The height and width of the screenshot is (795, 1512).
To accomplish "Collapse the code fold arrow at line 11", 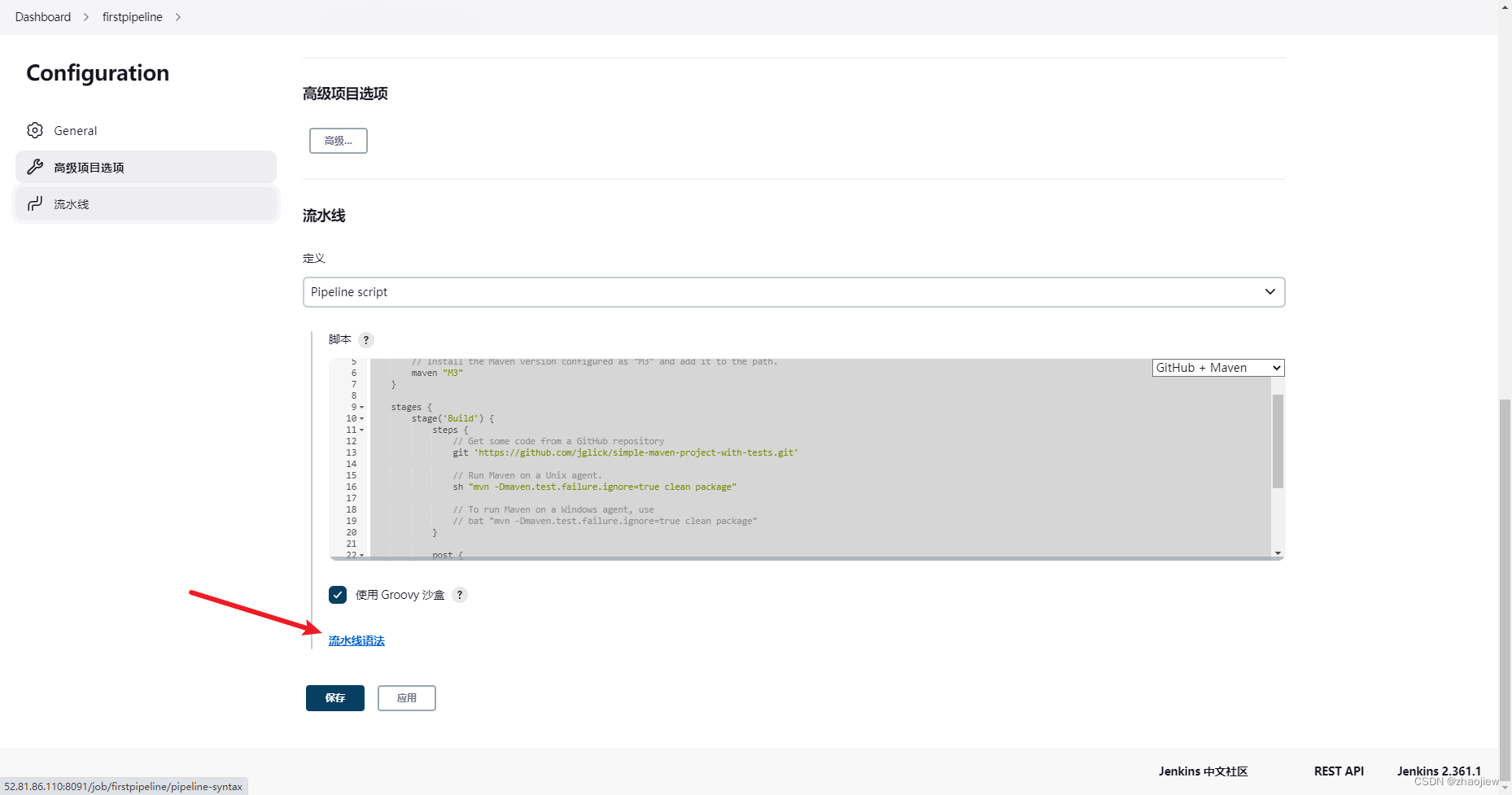I will [362, 430].
